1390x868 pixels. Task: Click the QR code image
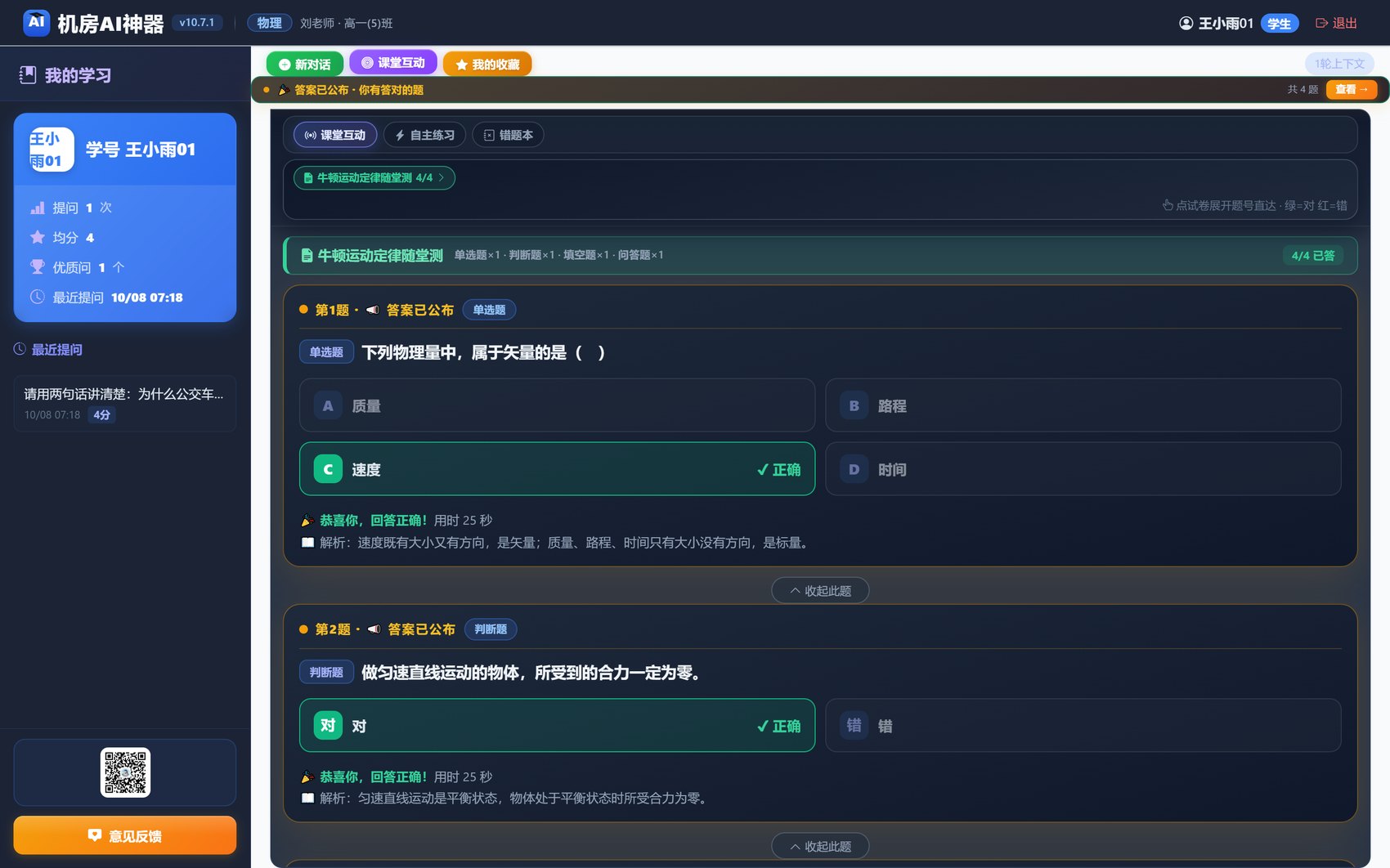point(125,772)
